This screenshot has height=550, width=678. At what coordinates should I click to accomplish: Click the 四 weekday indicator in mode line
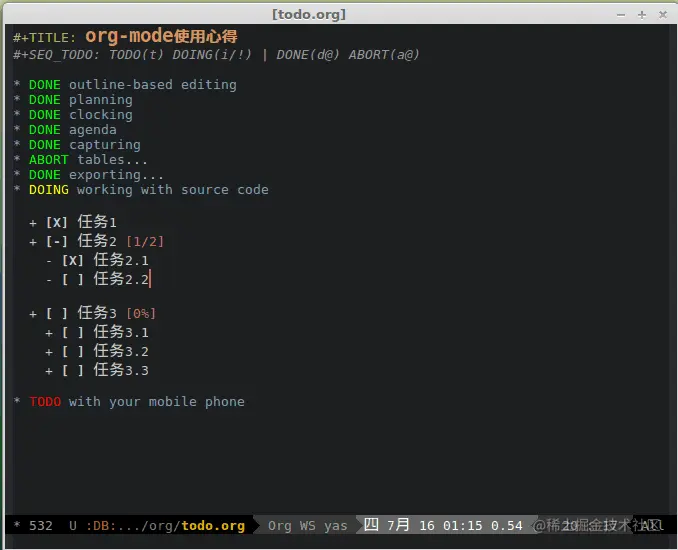371,524
